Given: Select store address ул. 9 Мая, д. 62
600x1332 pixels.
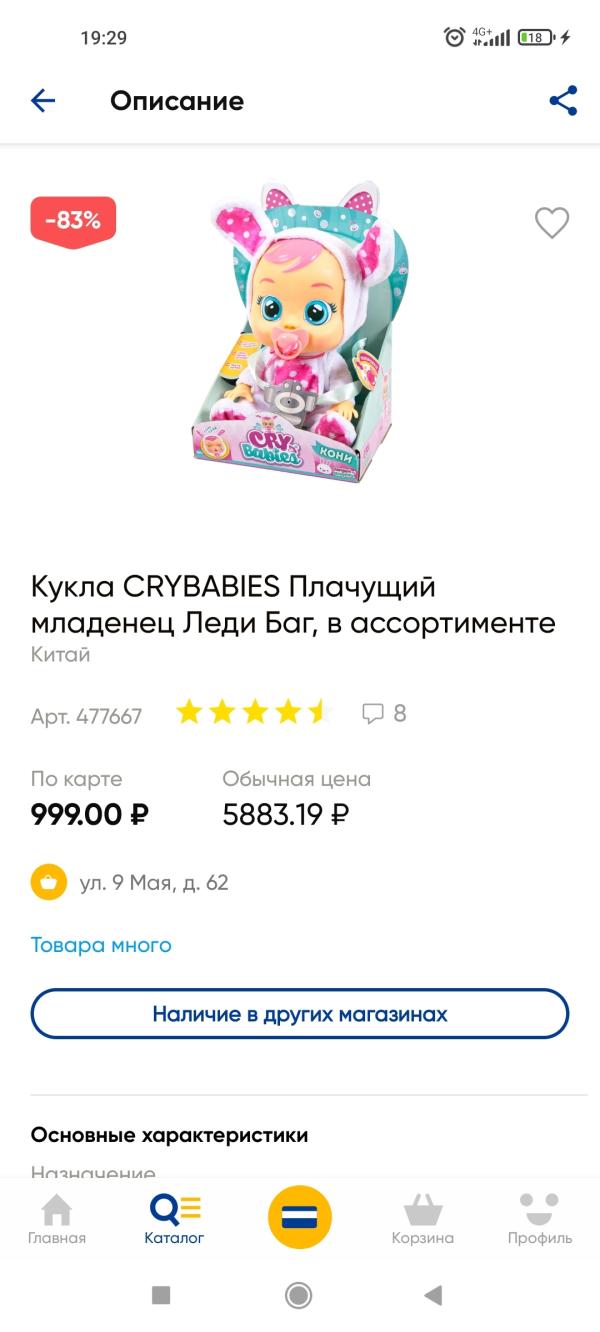Looking at the screenshot, I should coord(154,883).
